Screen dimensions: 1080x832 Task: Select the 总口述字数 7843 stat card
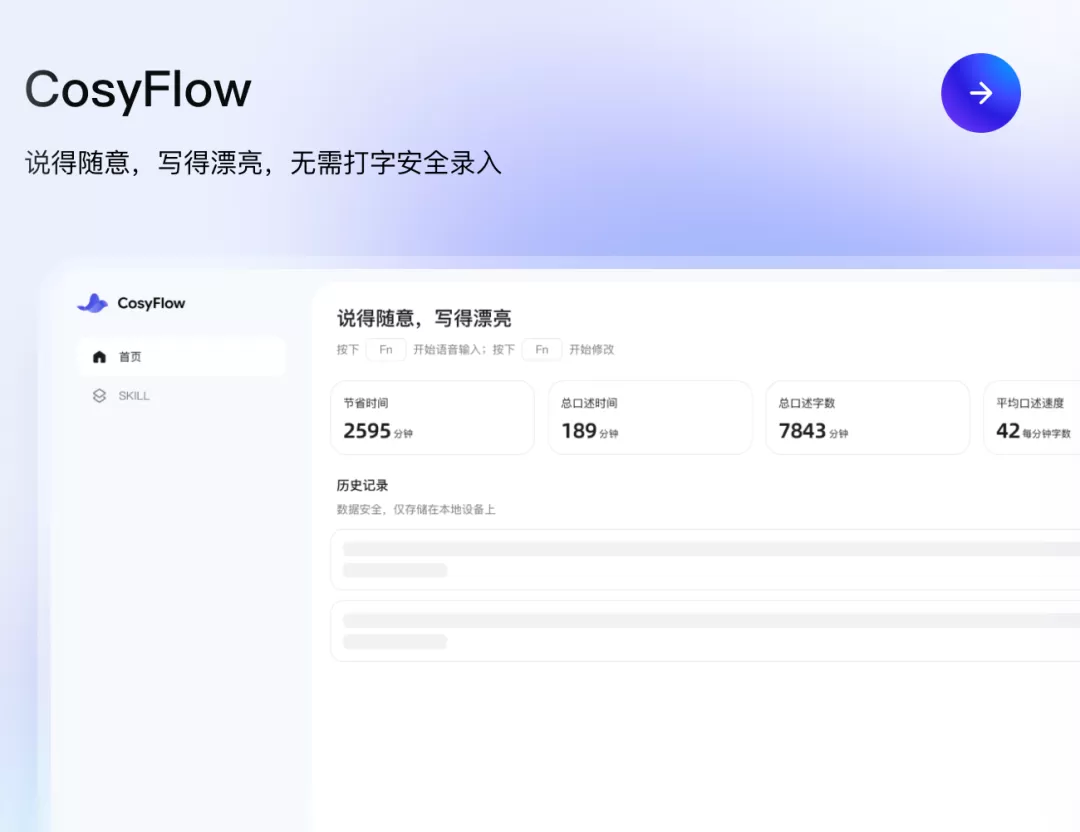pyautogui.click(x=868, y=417)
